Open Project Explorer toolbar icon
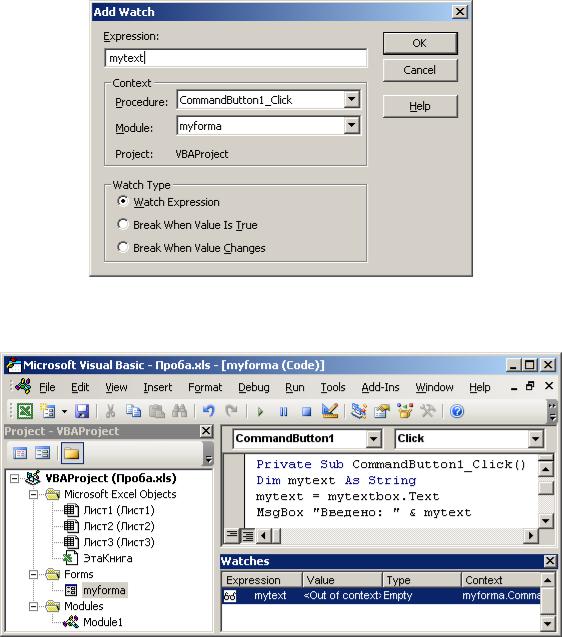 point(359,411)
